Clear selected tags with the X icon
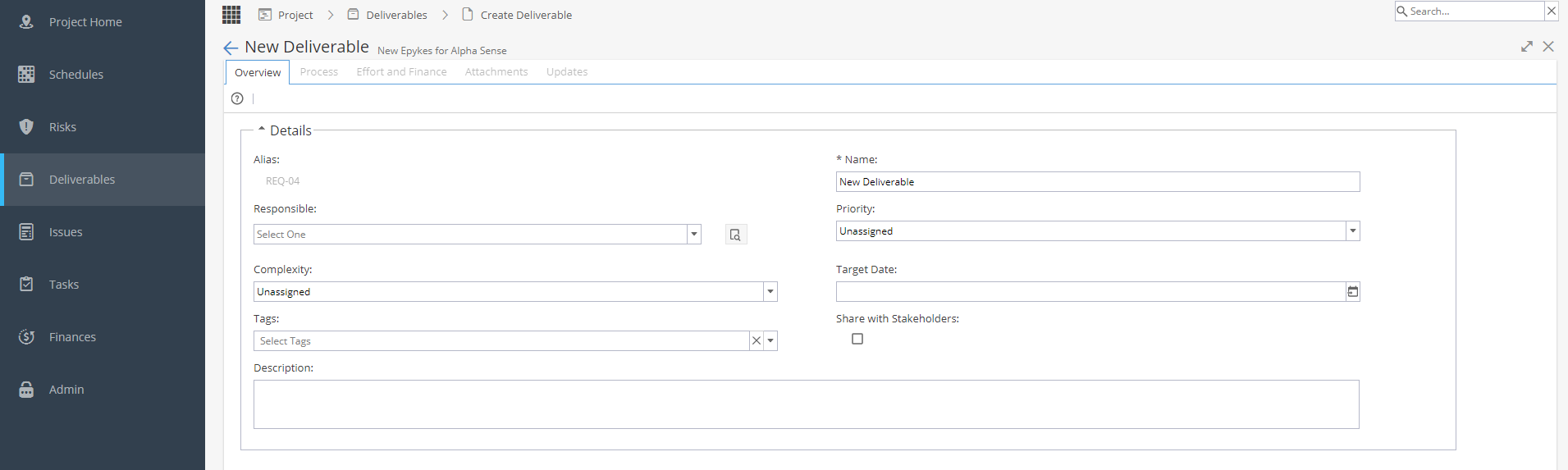Viewport: 1568px width, 470px height. [x=757, y=340]
